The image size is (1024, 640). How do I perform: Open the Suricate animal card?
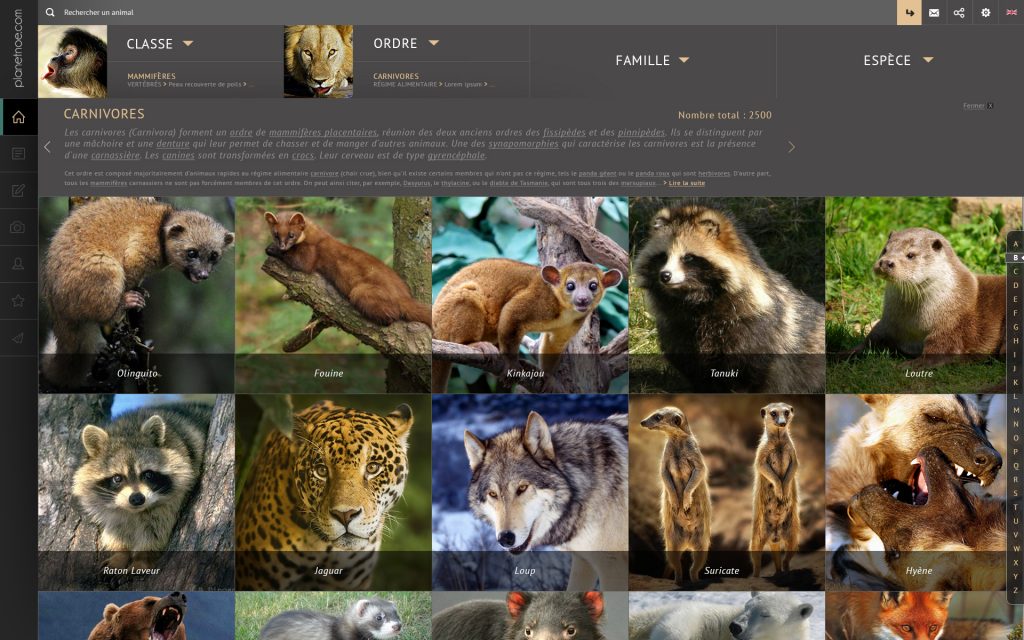pos(727,492)
